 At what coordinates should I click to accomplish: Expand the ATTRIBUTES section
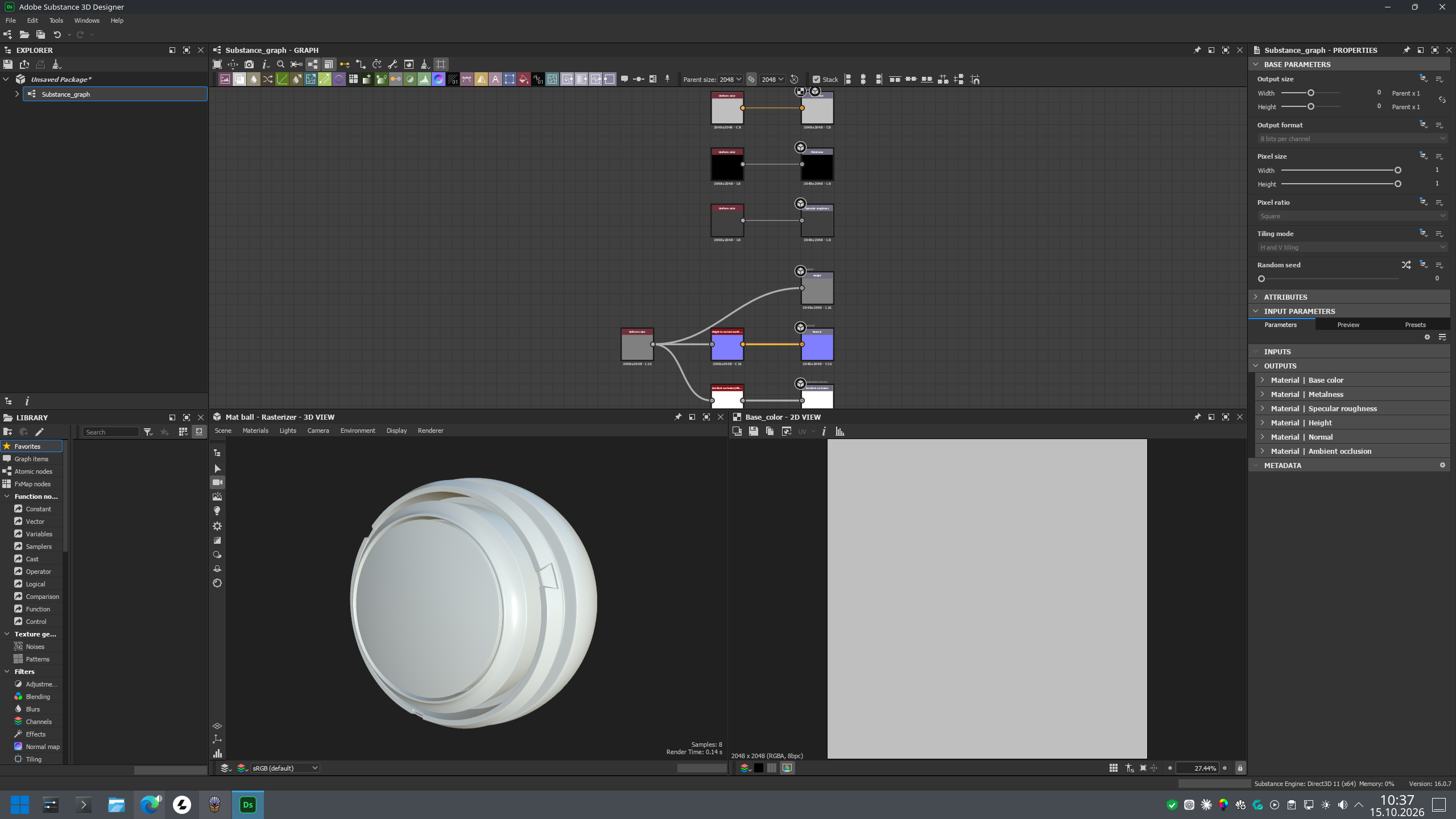[x=1256, y=297]
